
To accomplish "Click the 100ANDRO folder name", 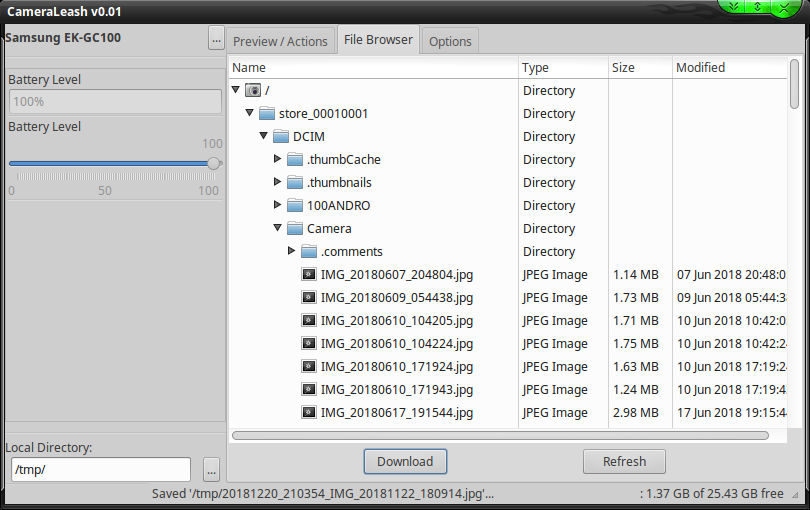I will tap(338, 205).
